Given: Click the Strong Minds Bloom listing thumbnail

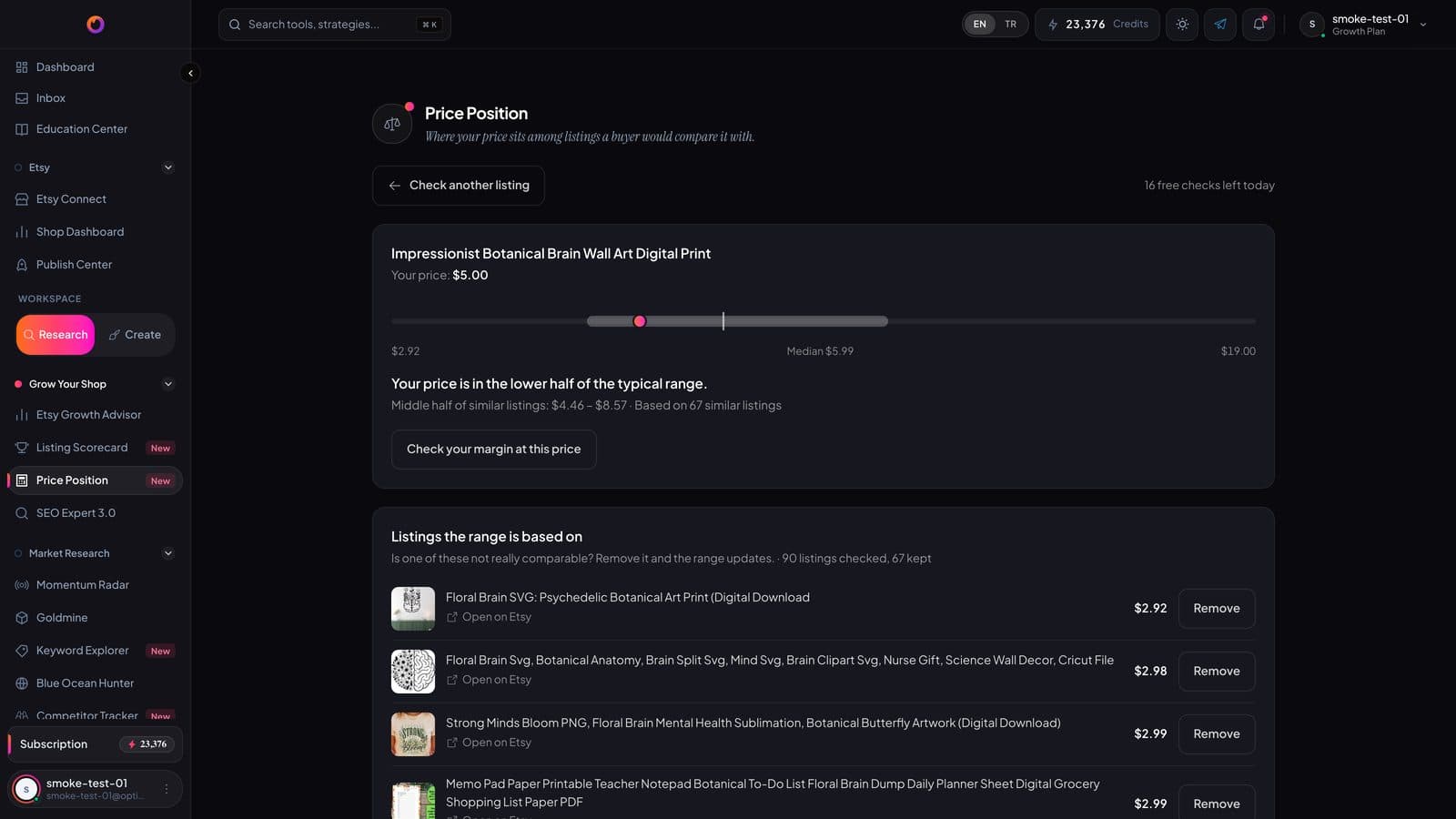Looking at the screenshot, I should coord(413,734).
